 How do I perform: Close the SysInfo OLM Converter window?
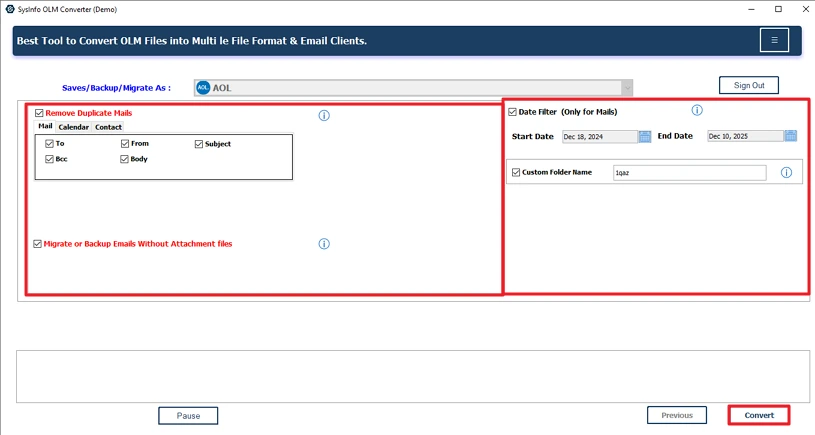click(x=805, y=9)
